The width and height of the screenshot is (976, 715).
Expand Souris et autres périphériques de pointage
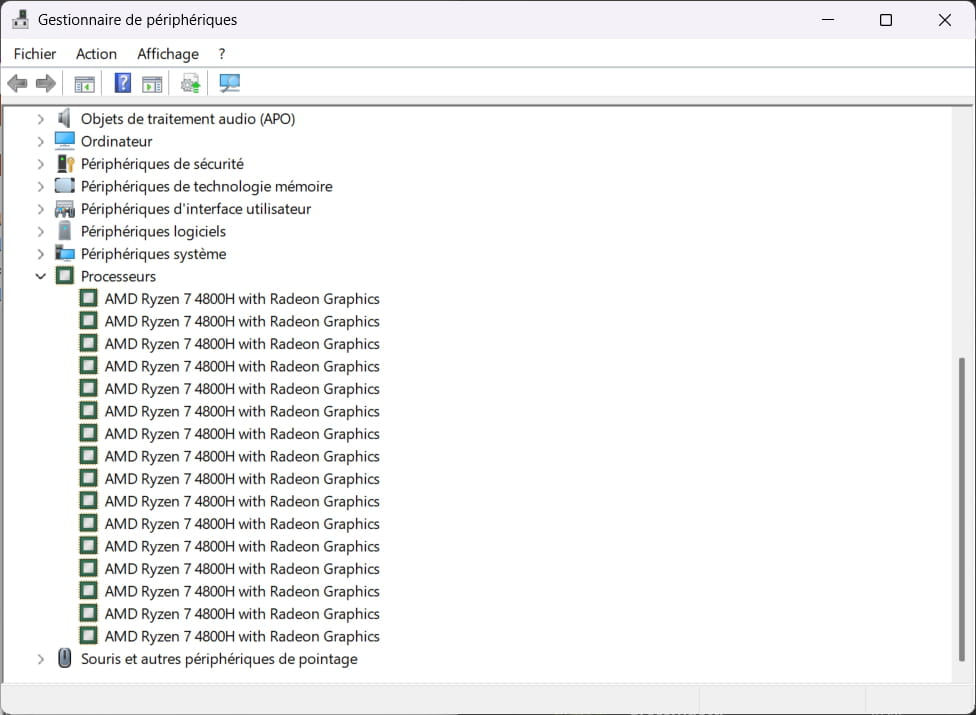(40, 659)
